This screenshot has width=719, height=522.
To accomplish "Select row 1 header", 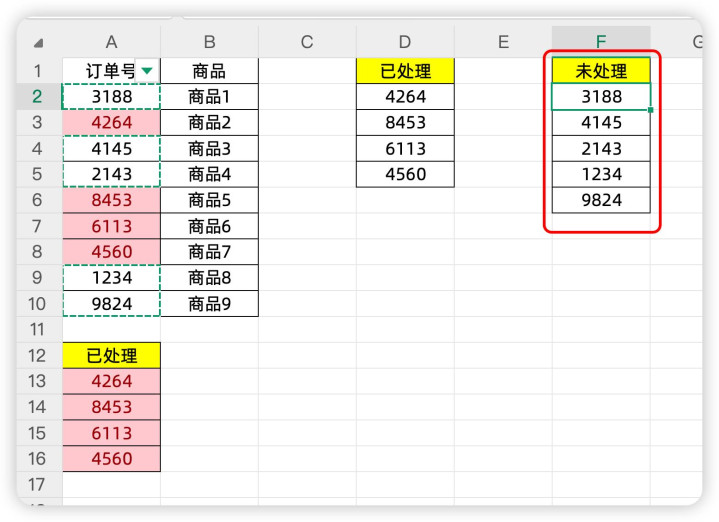I will pos(39,71).
